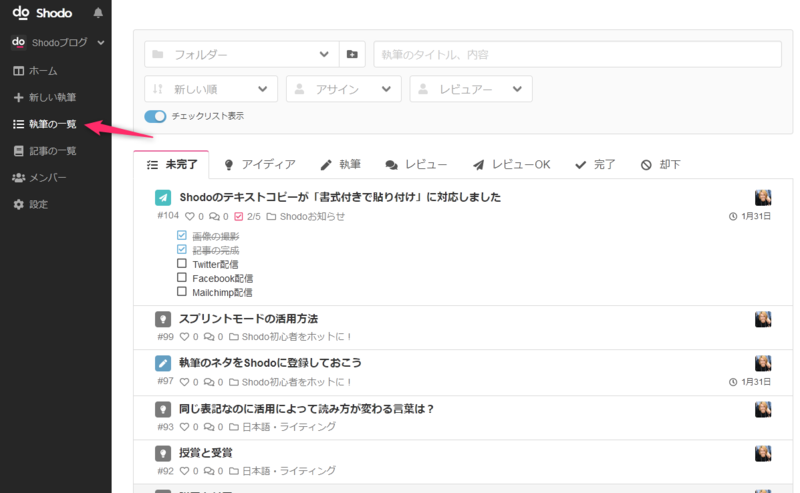Click the heart like icon on #99
Screen dimensions: 800x493
tap(185, 337)
